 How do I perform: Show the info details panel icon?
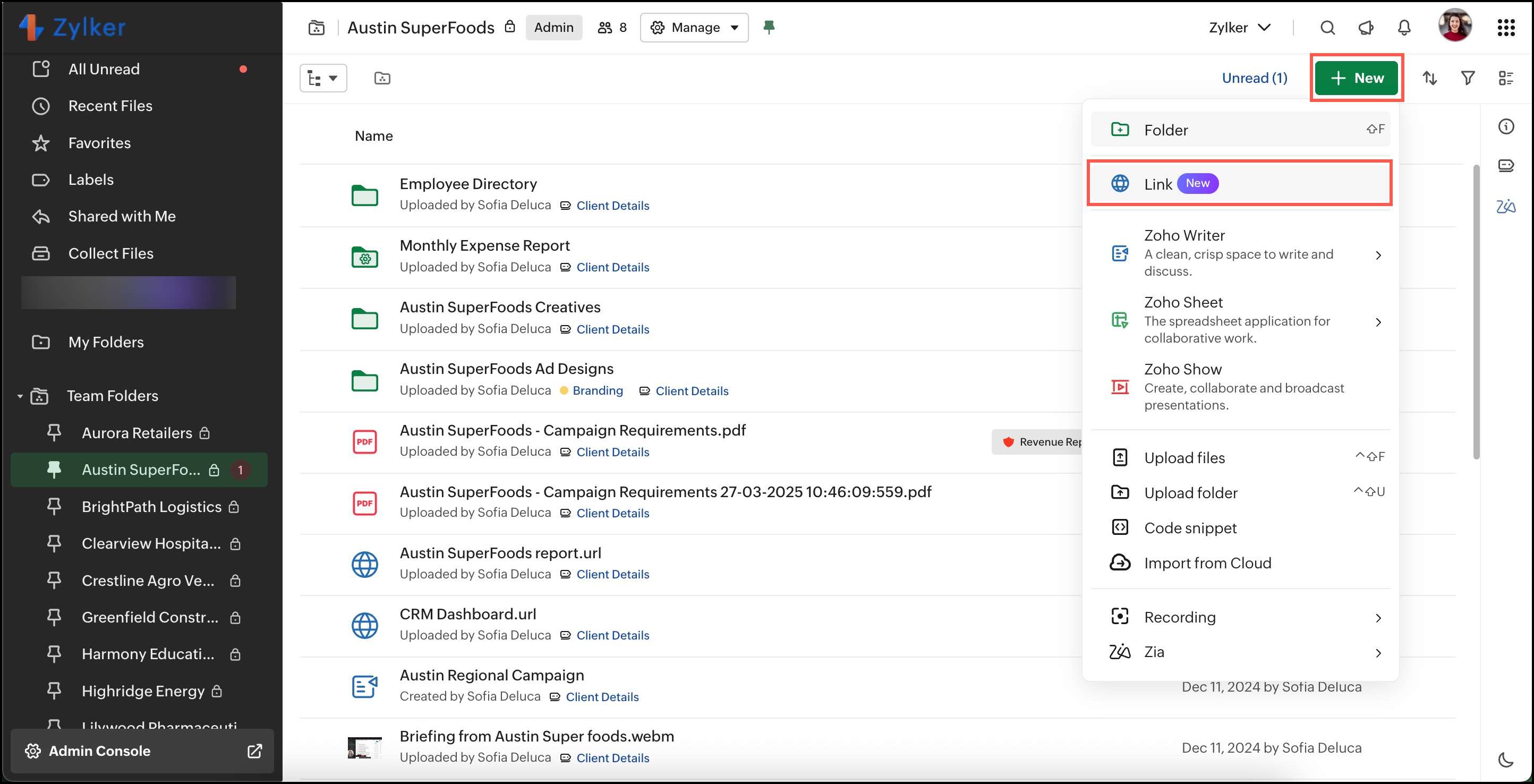point(1505,126)
